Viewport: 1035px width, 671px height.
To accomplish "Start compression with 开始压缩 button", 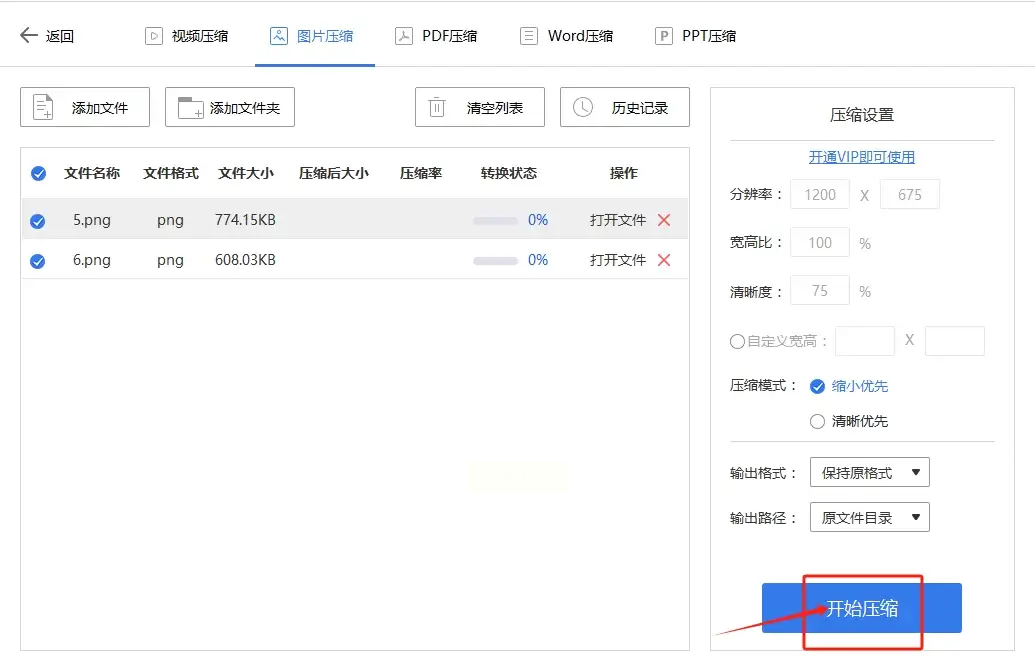I will 861,608.
